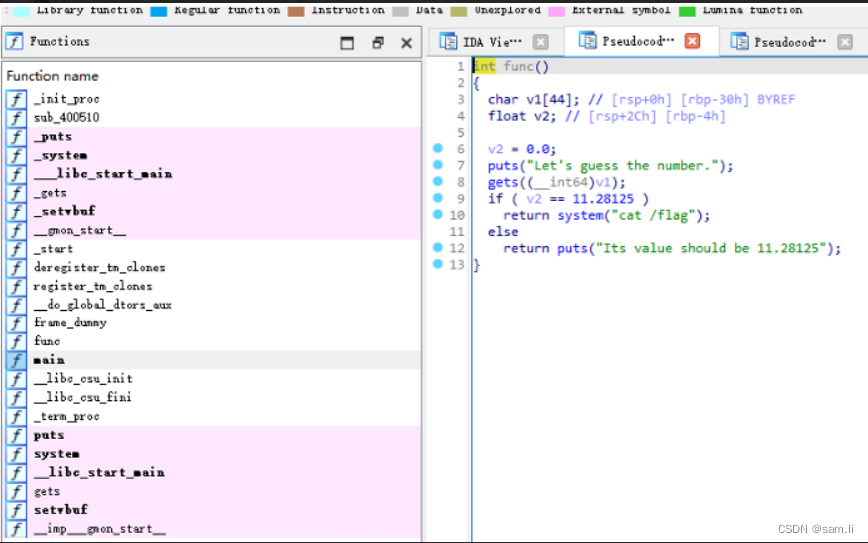Image resolution: width=868 pixels, height=543 pixels.
Task: Click the __libc_csu_fini function icon
Action: point(17,398)
